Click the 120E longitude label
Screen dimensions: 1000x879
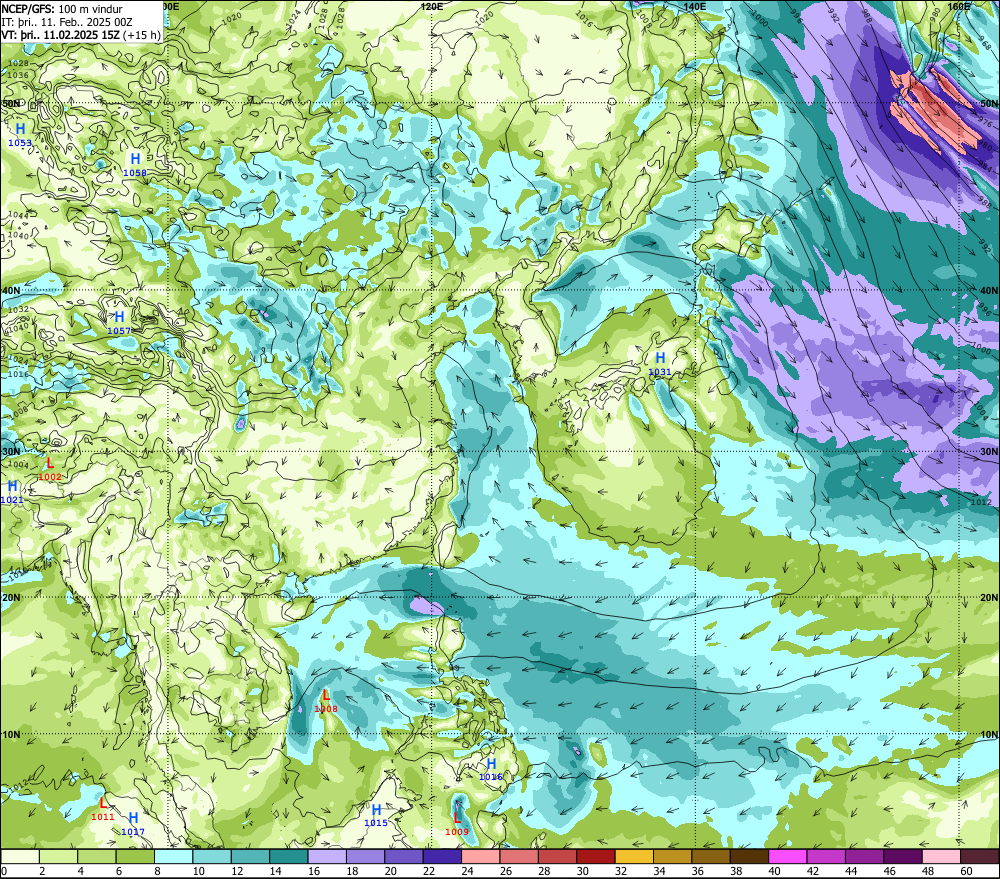pos(432,6)
